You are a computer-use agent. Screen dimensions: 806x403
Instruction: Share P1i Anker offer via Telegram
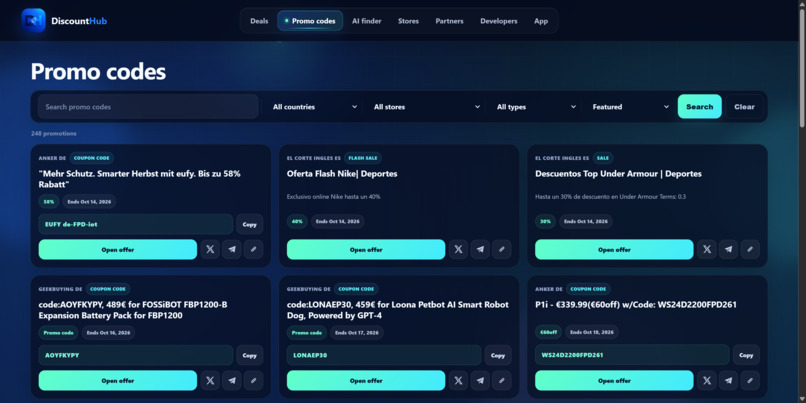pos(728,380)
